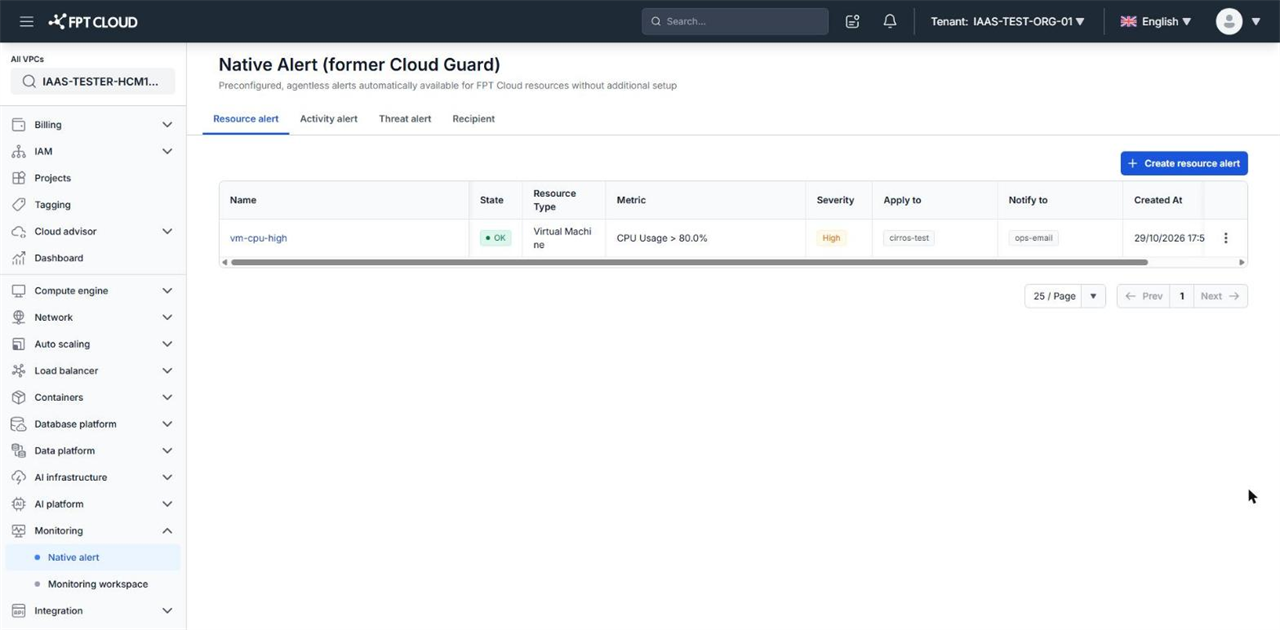This screenshot has width=1280, height=630.
Task: Click the clipboard icon beside search
Action: (x=852, y=21)
